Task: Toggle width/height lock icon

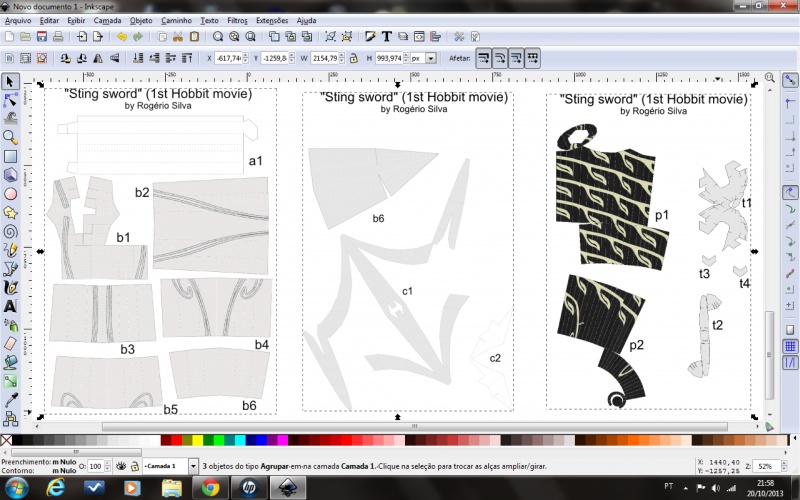Action: [x=353, y=58]
